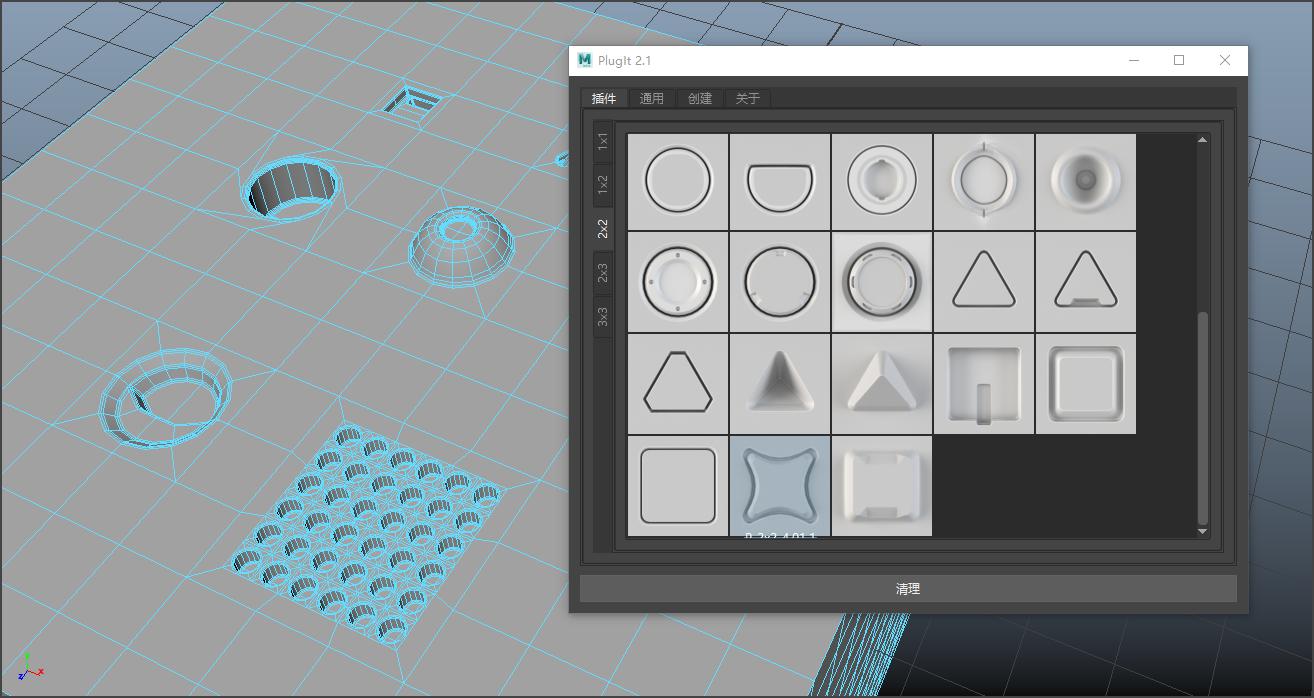Screen dimensions: 1314x698
Task: Choose the four-pointed star shaped plug
Action: tap(780, 484)
